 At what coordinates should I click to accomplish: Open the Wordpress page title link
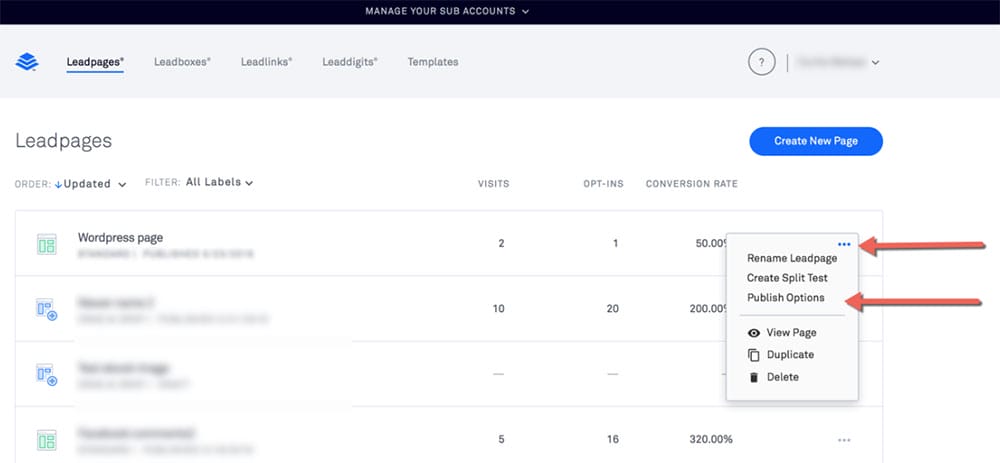coord(120,238)
